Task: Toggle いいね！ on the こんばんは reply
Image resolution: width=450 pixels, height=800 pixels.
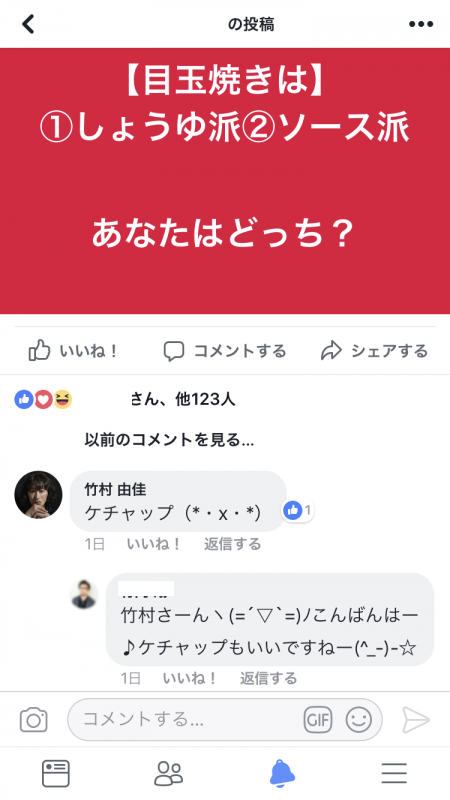Action: coord(190,678)
